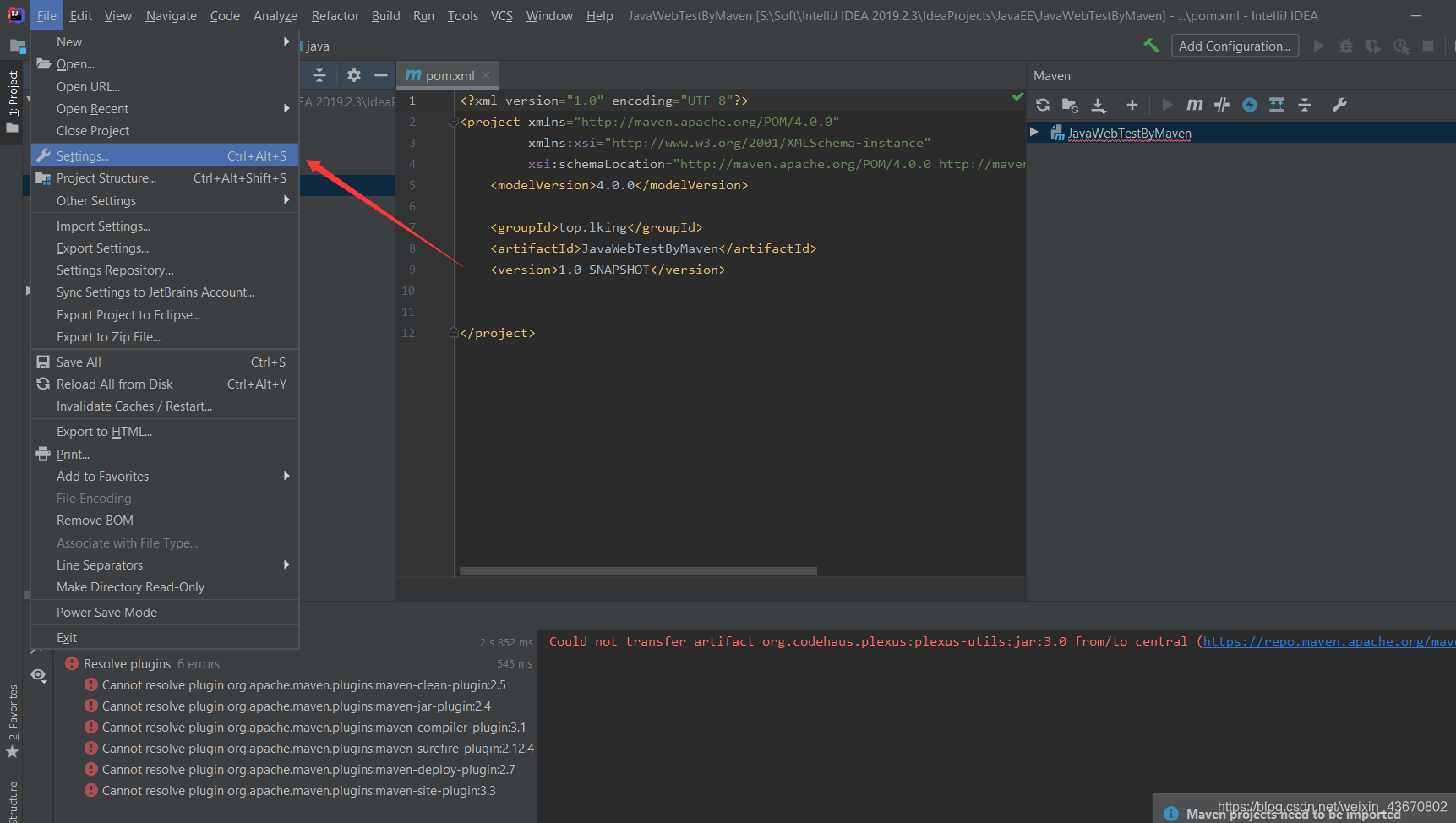Expand the Add to Favorites submenu
This screenshot has height=823, width=1456.
coord(165,476)
